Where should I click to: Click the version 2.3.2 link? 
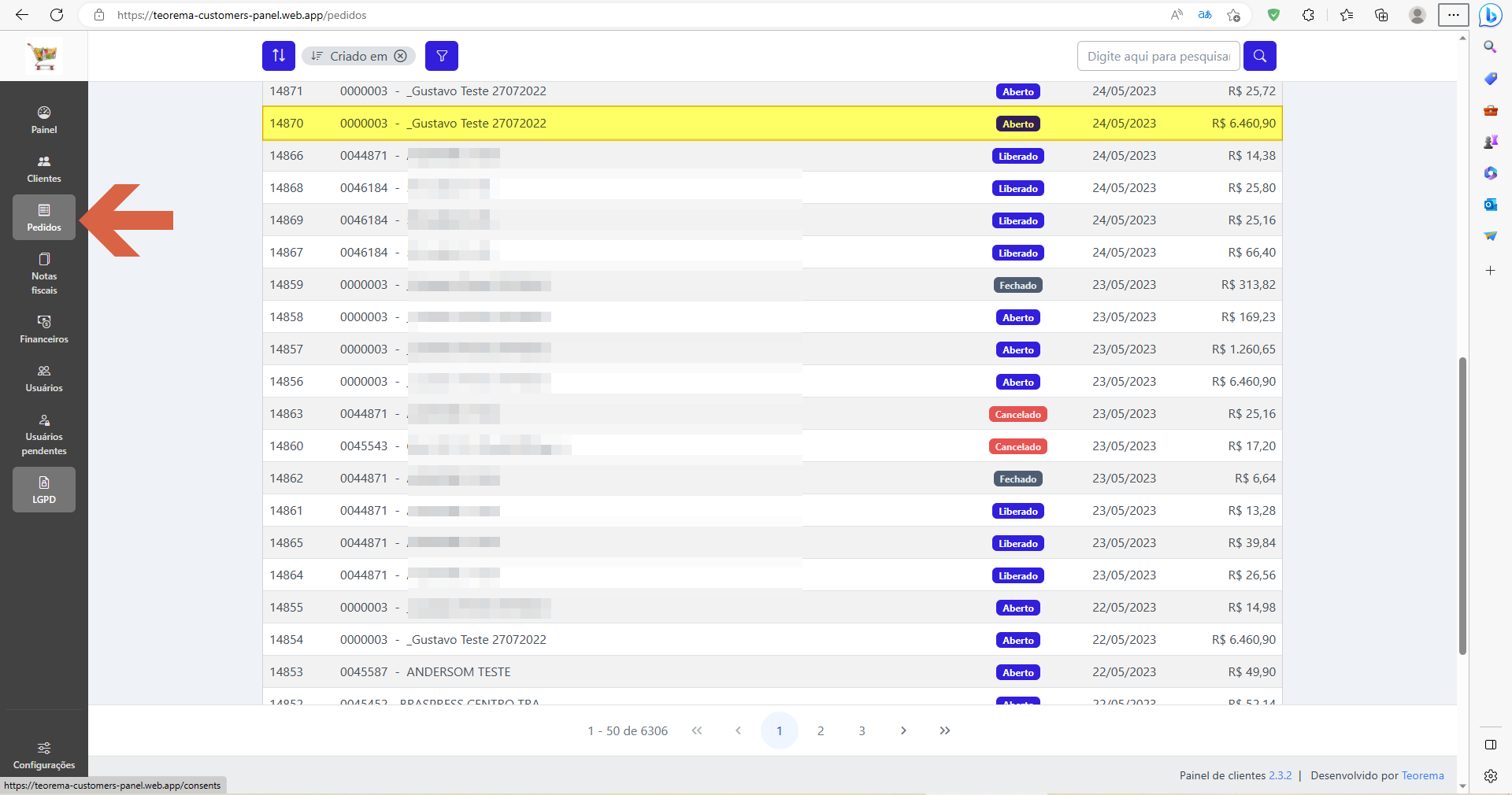[1280, 775]
